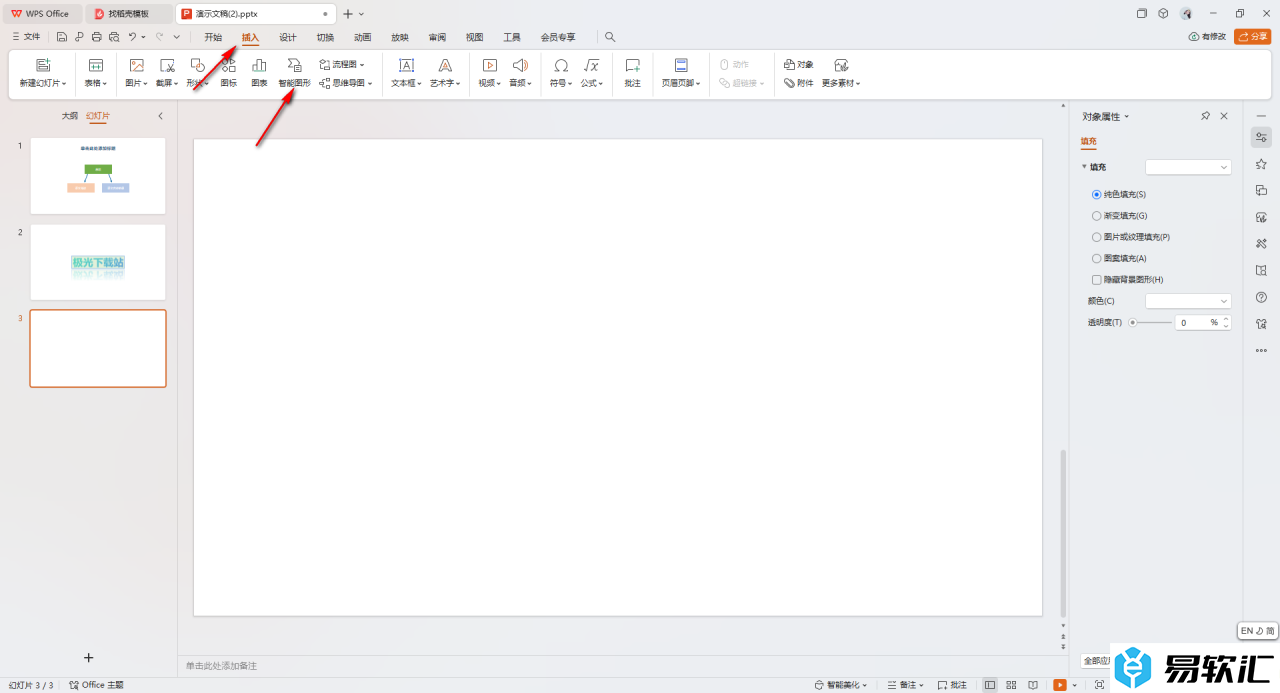The height and width of the screenshot is (693, 1280).
Task: Select 图片或纹理填充(P) radio button
Action: tap(1096, 237)
